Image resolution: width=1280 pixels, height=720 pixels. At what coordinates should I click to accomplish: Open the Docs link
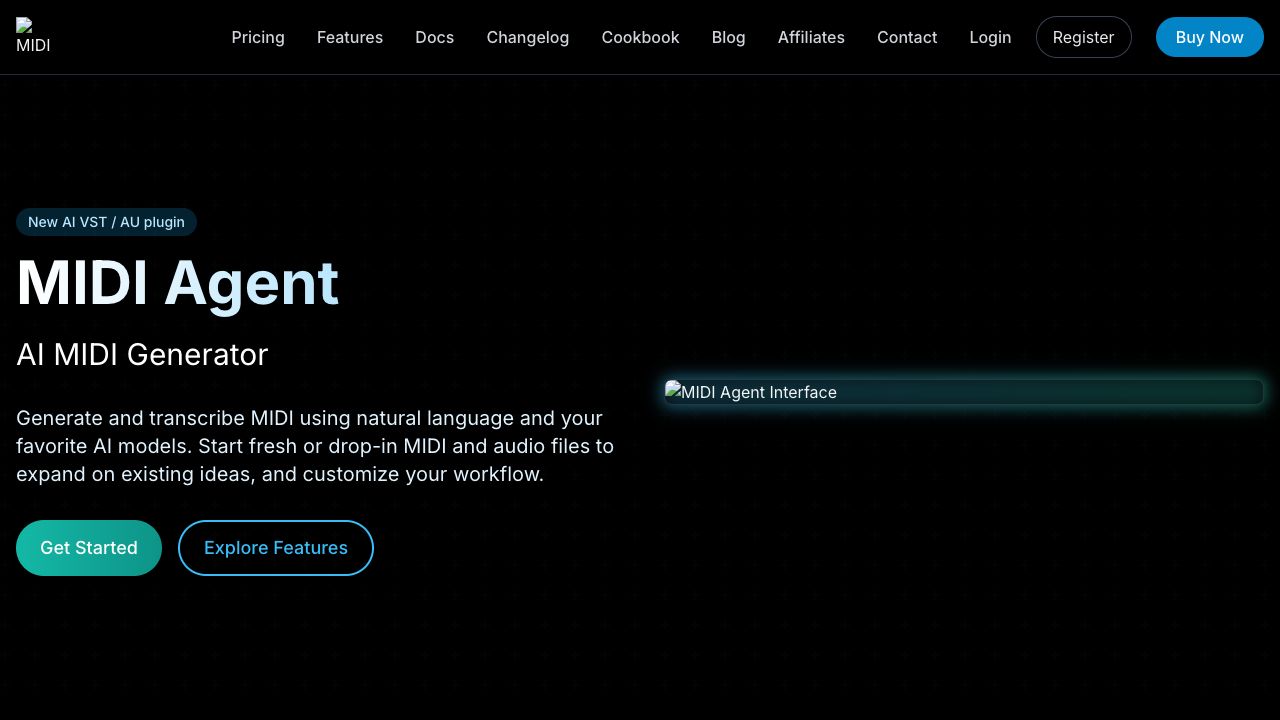pos(434,37)
